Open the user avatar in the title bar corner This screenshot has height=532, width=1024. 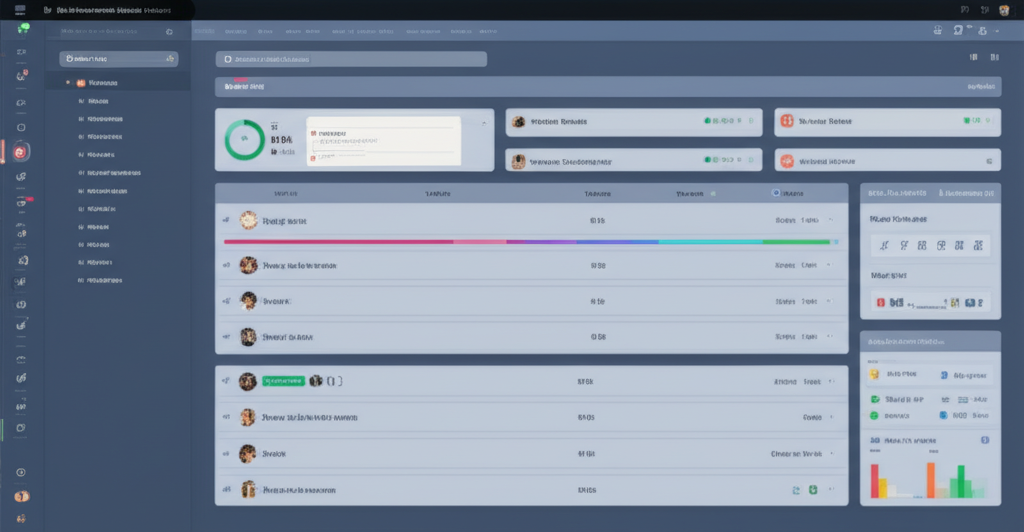[x=1004, y=10]
